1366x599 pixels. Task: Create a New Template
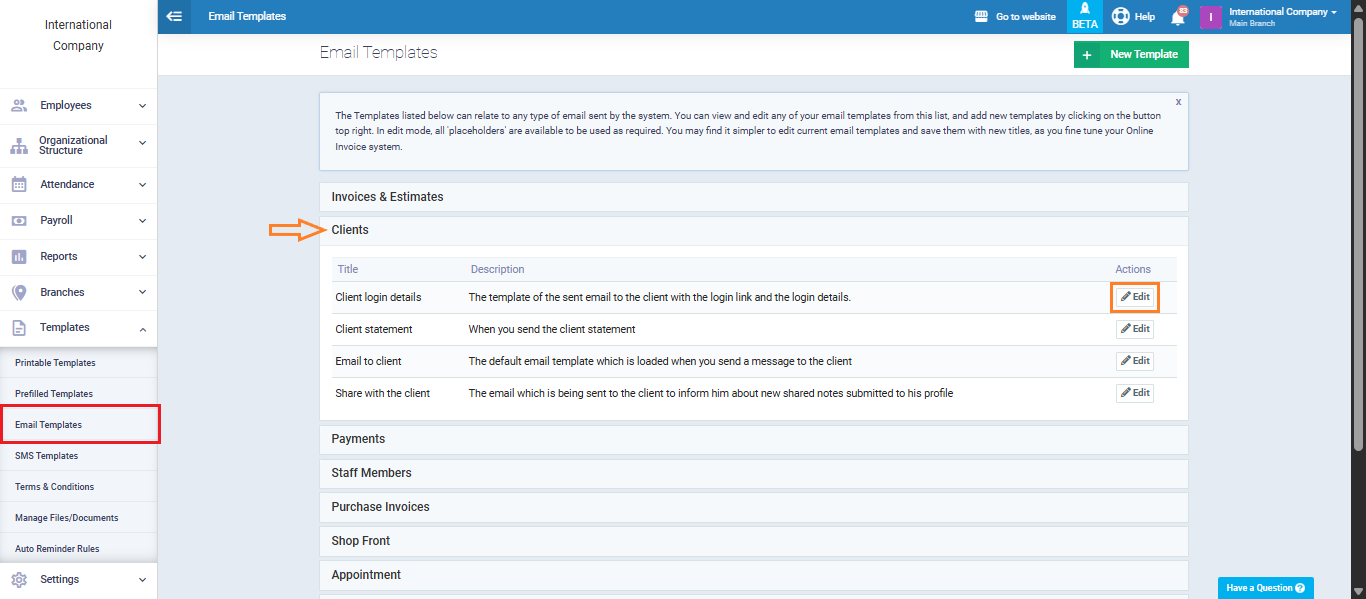(1131, 54)
